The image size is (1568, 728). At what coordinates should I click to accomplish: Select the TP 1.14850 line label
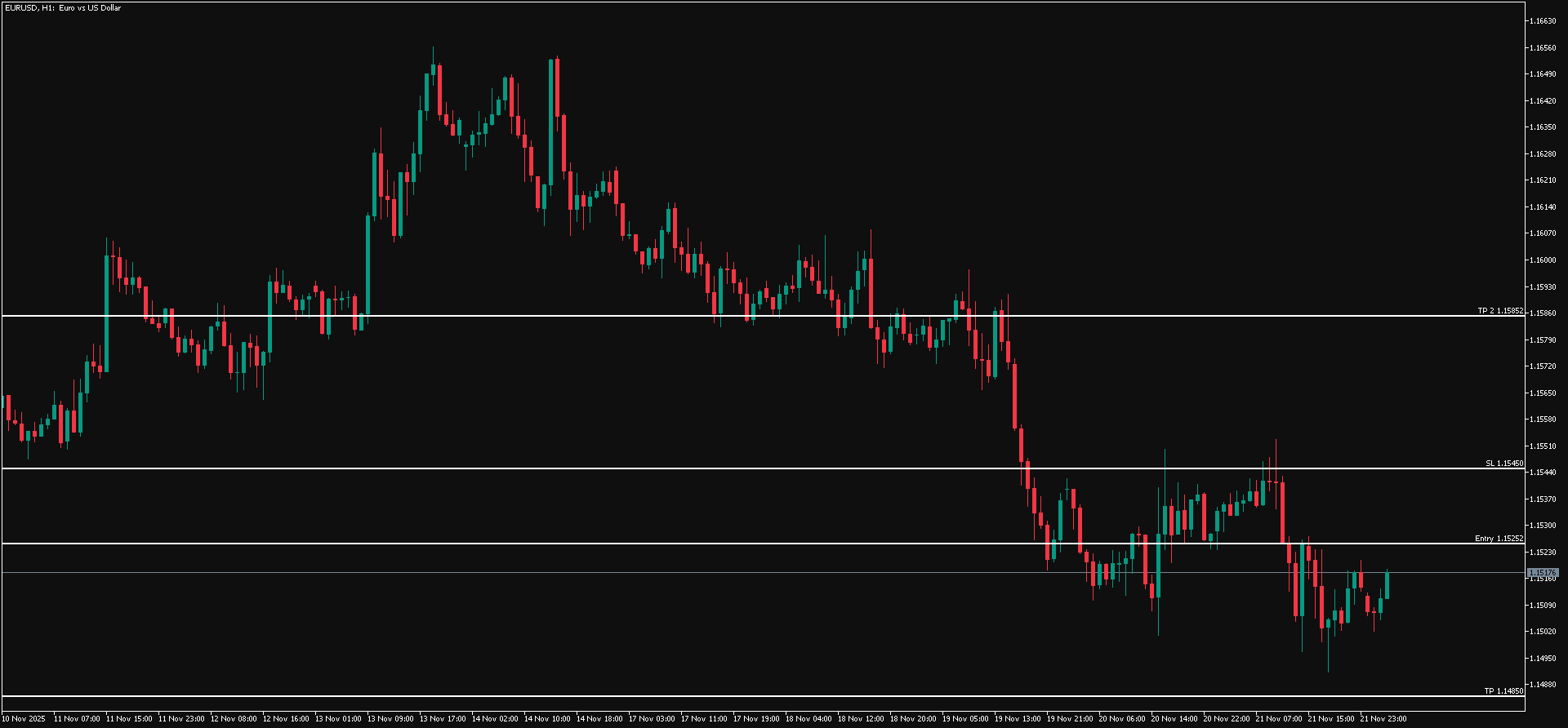[x=1503, y=691]
